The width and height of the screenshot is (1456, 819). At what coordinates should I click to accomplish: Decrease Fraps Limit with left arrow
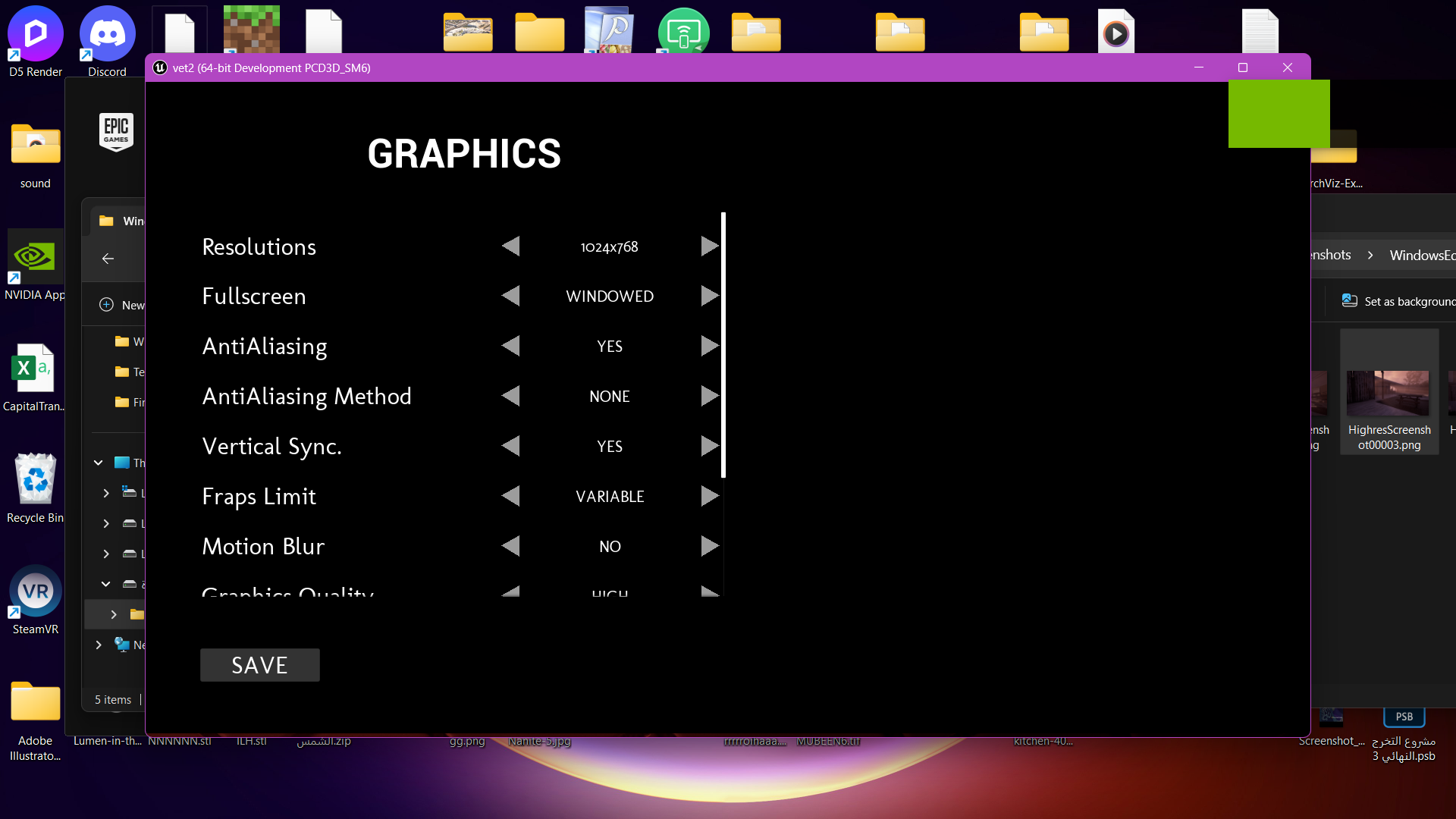coord(511,496)
